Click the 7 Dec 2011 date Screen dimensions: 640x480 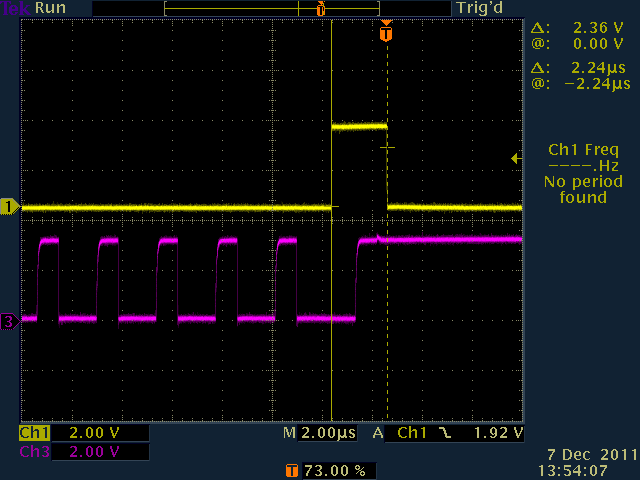(592, 454)
